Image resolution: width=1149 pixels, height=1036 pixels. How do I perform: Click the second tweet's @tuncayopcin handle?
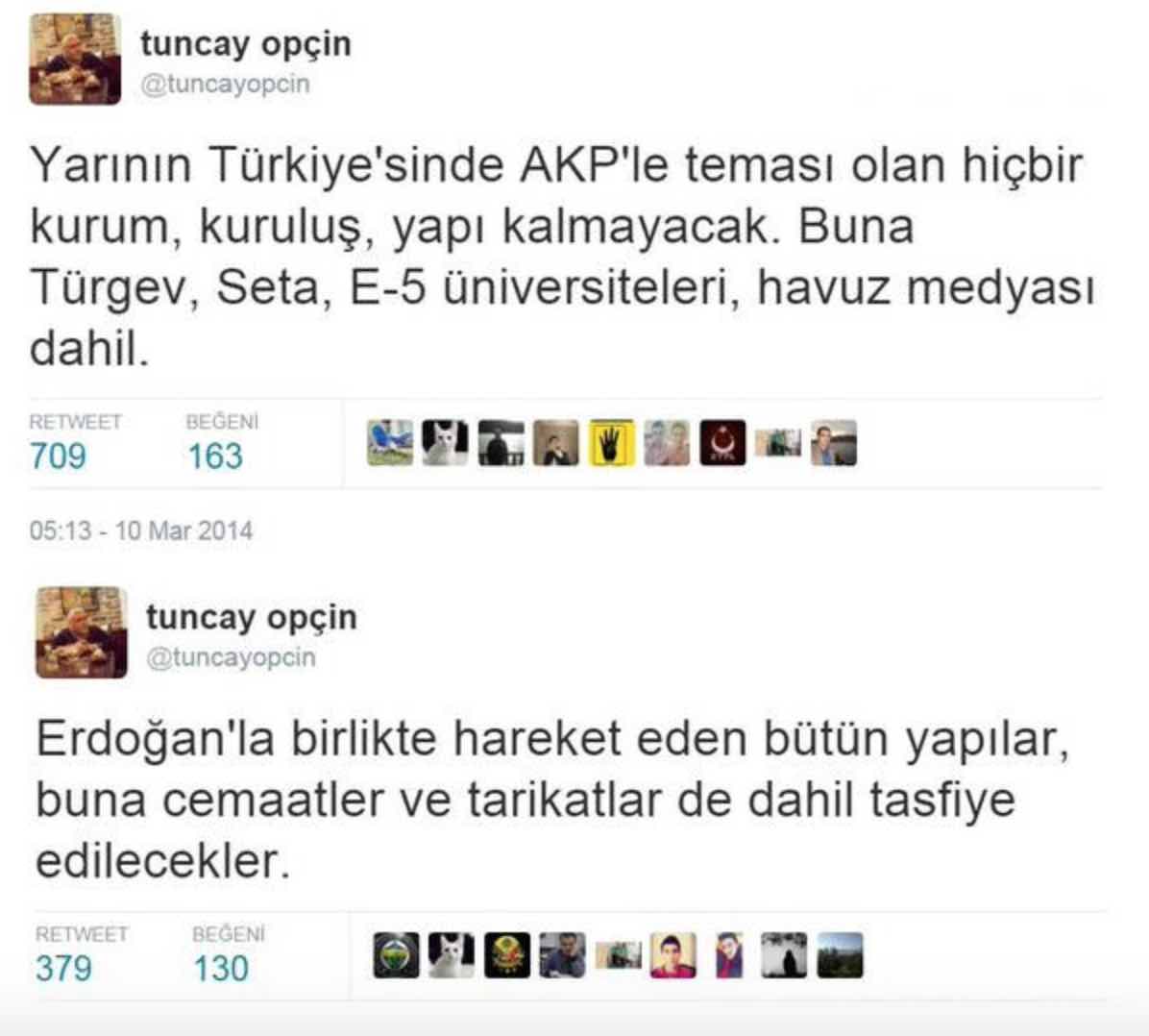231,657
